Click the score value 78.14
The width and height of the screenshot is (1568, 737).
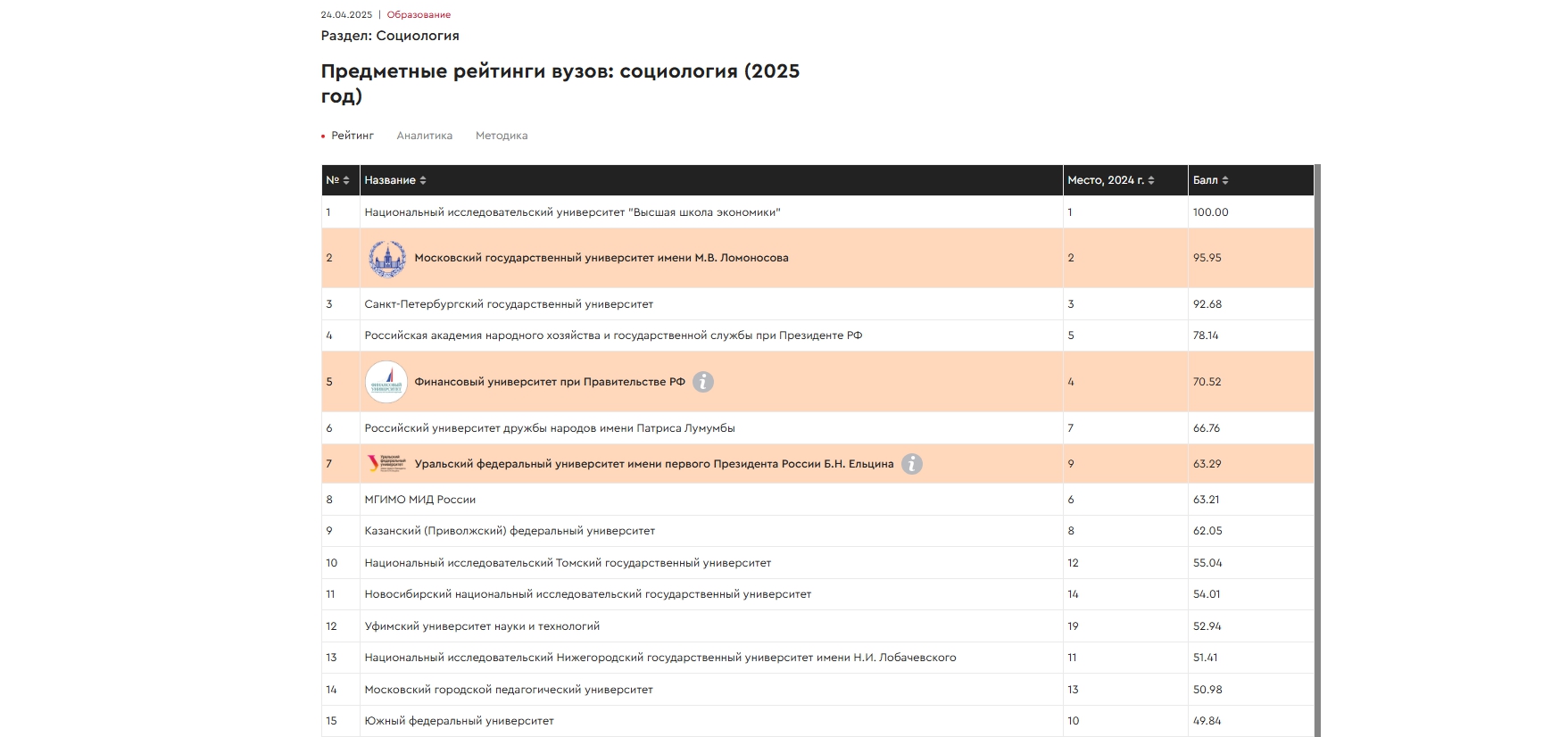(x=1206, y=335)
